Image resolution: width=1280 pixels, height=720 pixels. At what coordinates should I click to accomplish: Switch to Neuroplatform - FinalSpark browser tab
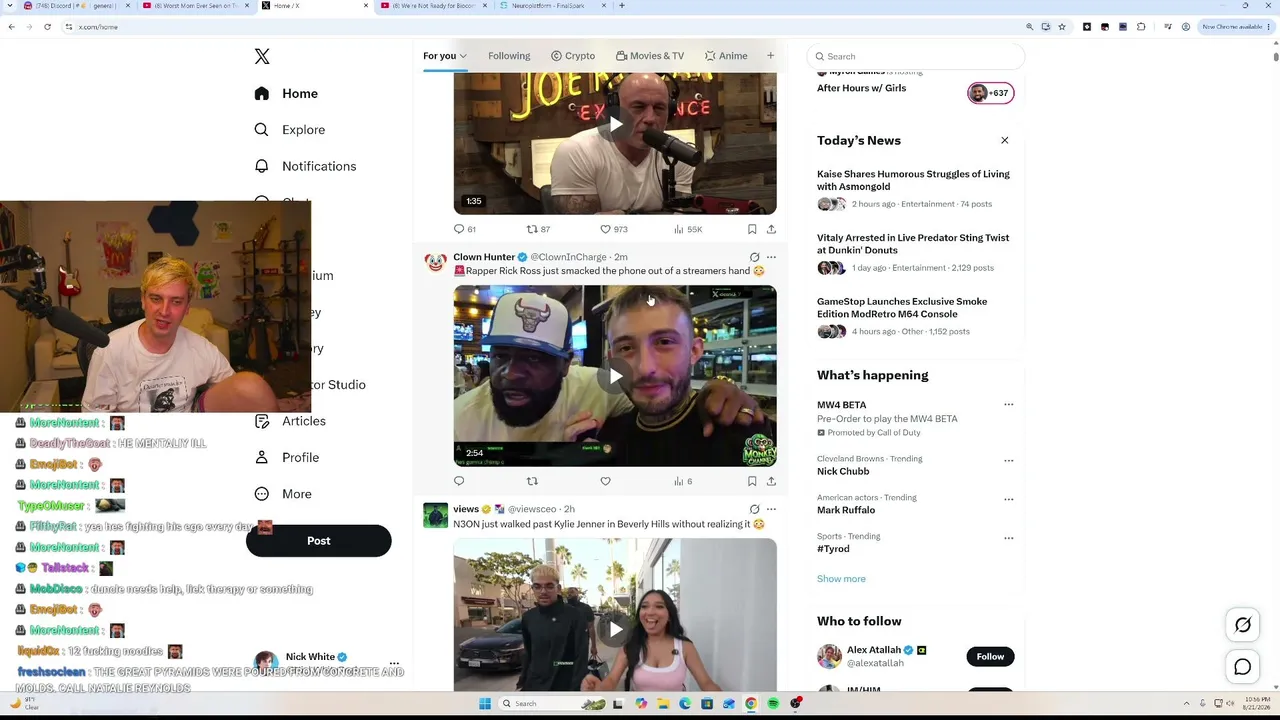point(552,6)
